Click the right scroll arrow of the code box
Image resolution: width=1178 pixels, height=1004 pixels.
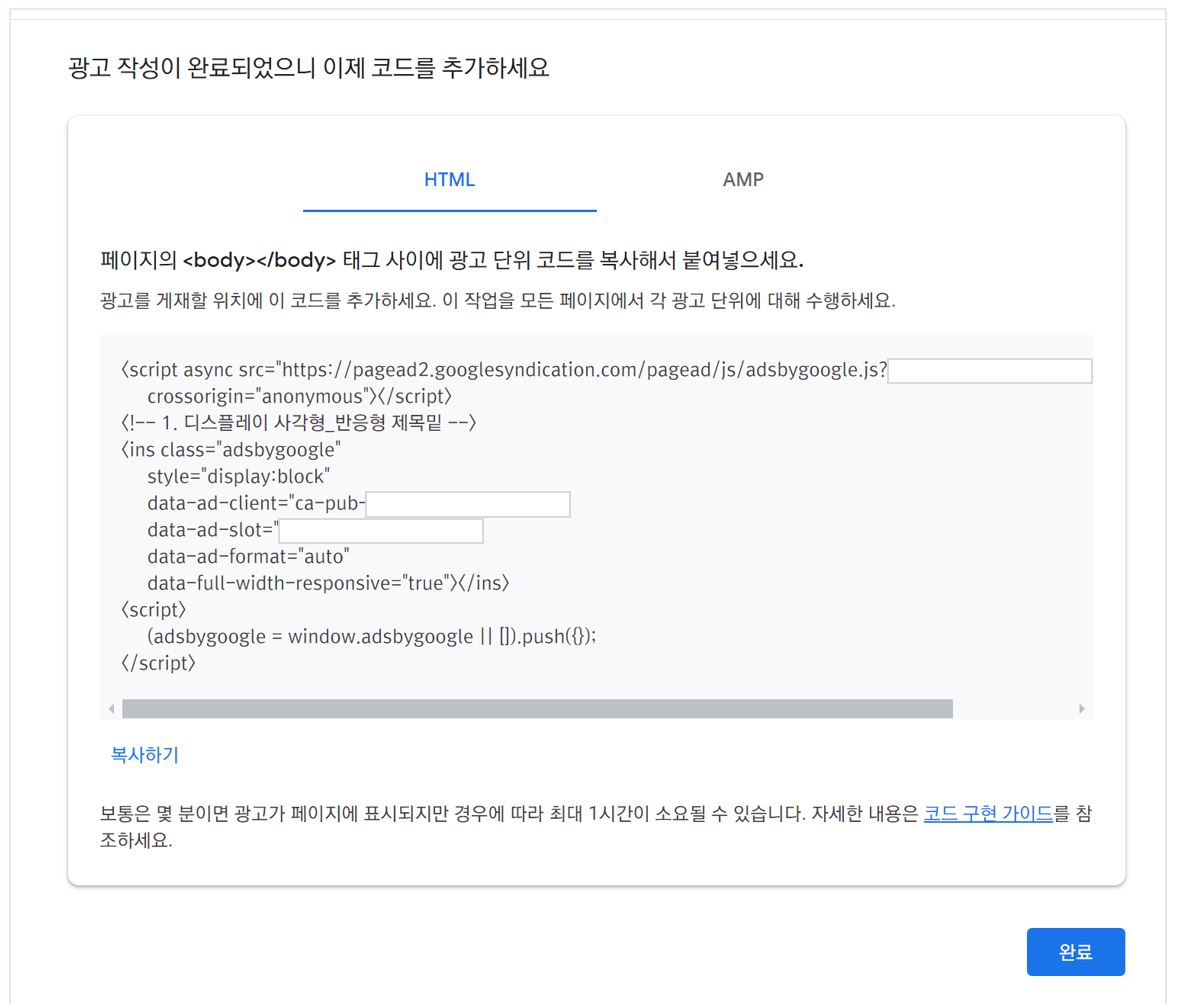tap(1083, 709)
